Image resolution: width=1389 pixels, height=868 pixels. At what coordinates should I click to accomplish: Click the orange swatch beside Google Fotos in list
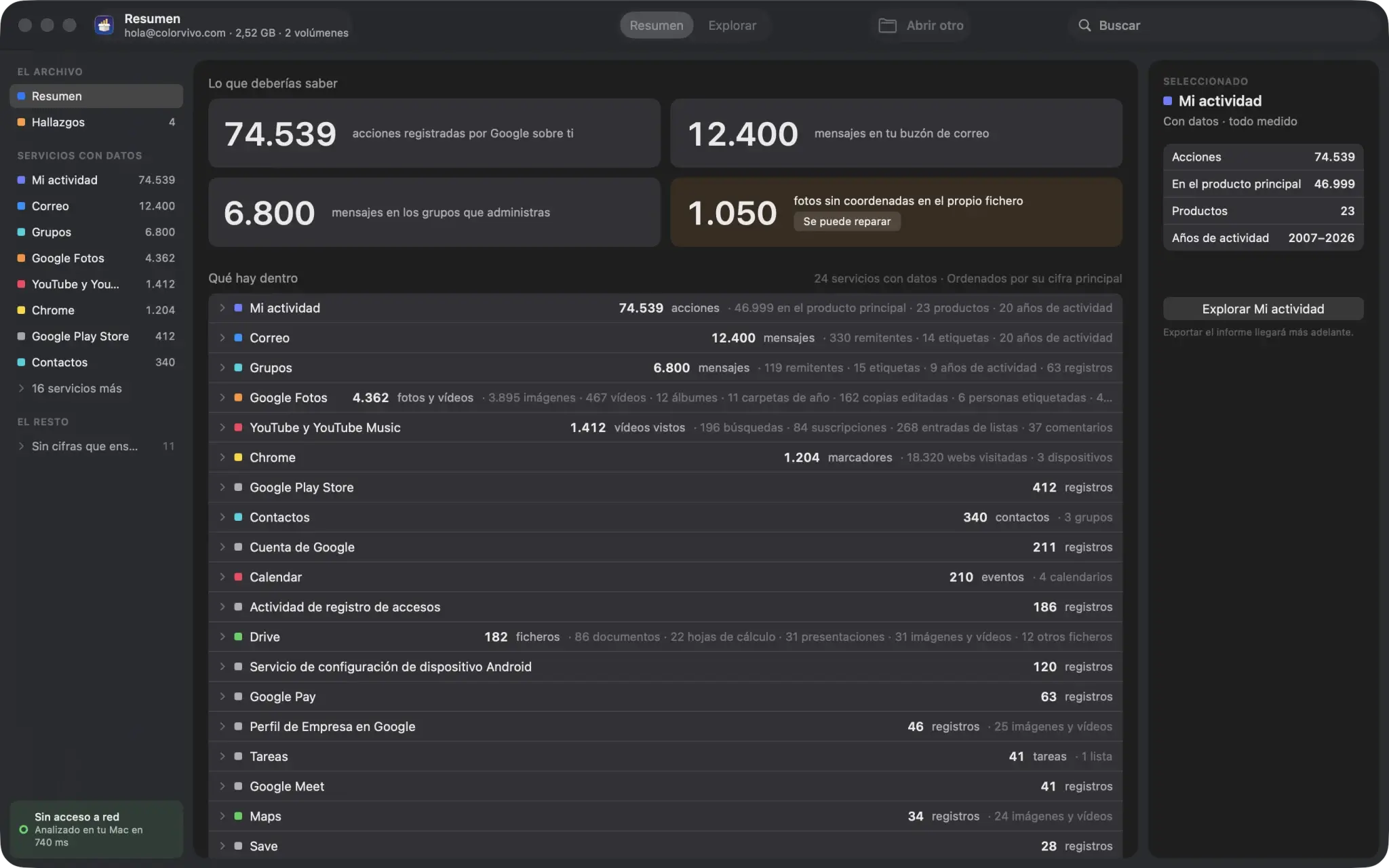tap(238, 397)
